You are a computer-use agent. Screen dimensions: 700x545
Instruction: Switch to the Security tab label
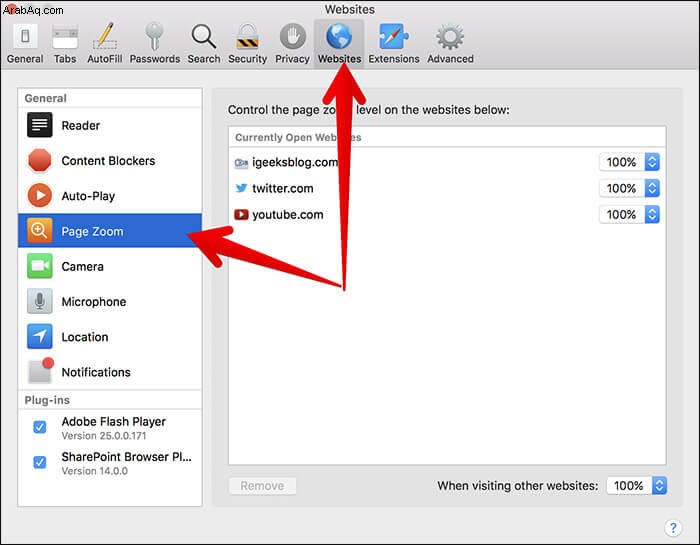(247, 59)
